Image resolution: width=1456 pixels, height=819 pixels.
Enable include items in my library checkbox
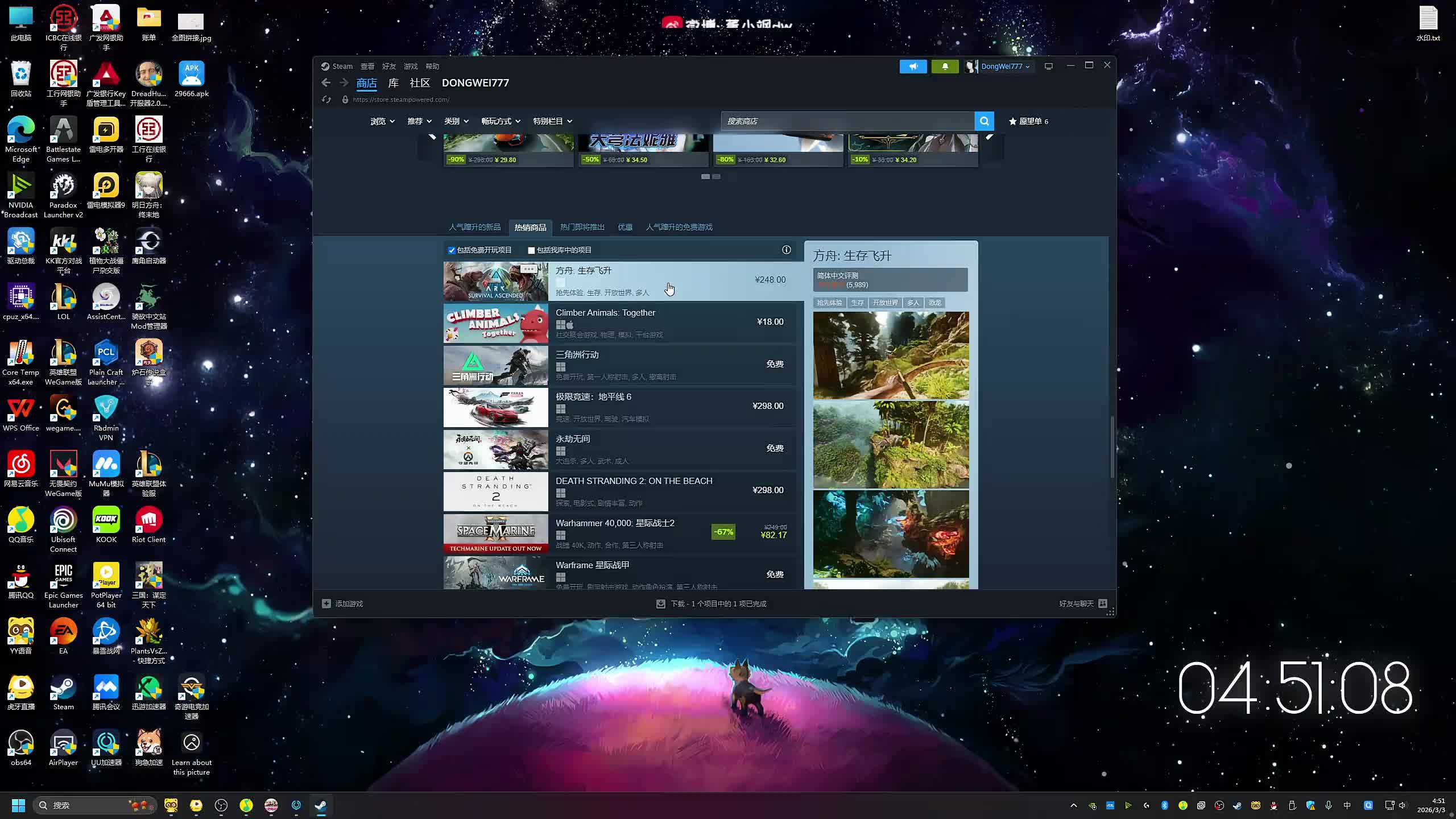[x=531, y=250]
